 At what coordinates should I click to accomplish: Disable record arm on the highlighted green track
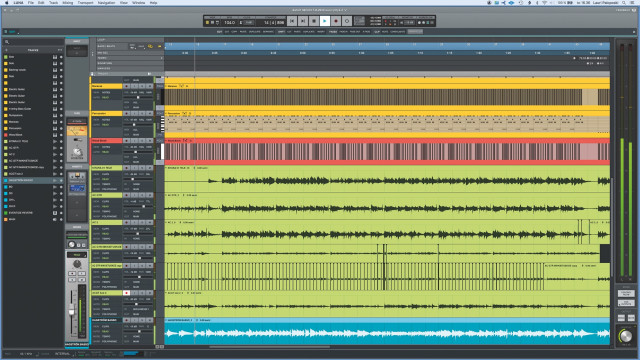pyautogui.click(x=126, y=293)
